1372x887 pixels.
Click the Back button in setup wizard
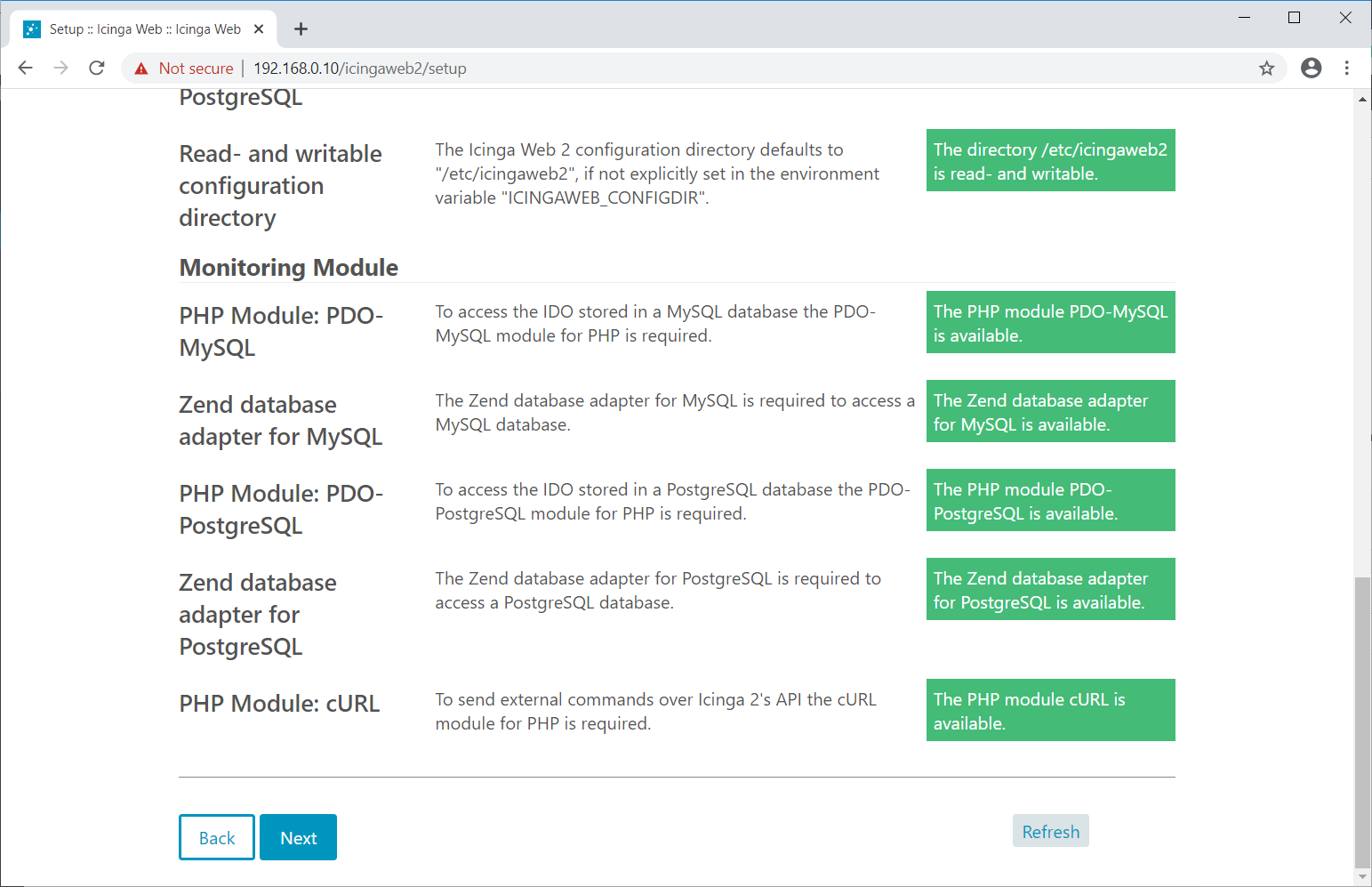pos(217,837)
